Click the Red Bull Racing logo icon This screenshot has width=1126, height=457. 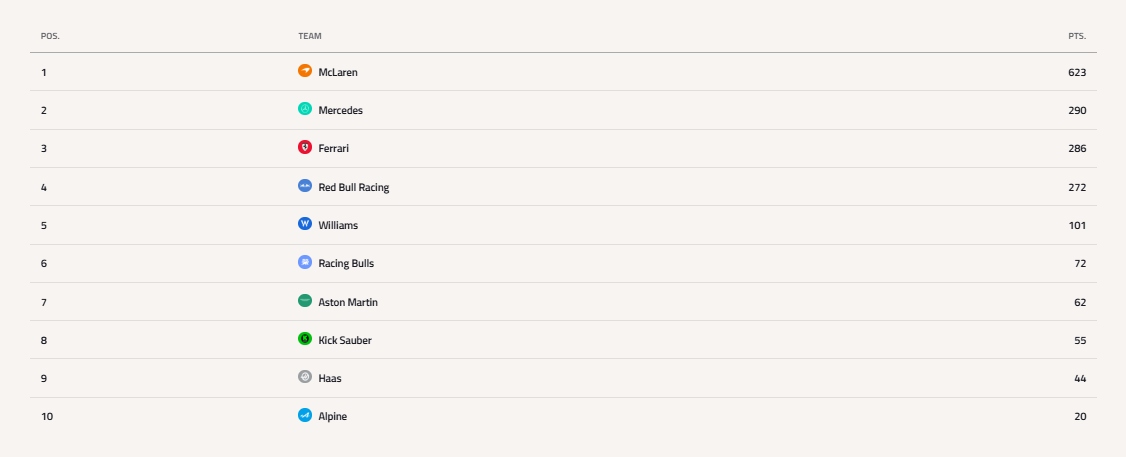coord(305,186)
